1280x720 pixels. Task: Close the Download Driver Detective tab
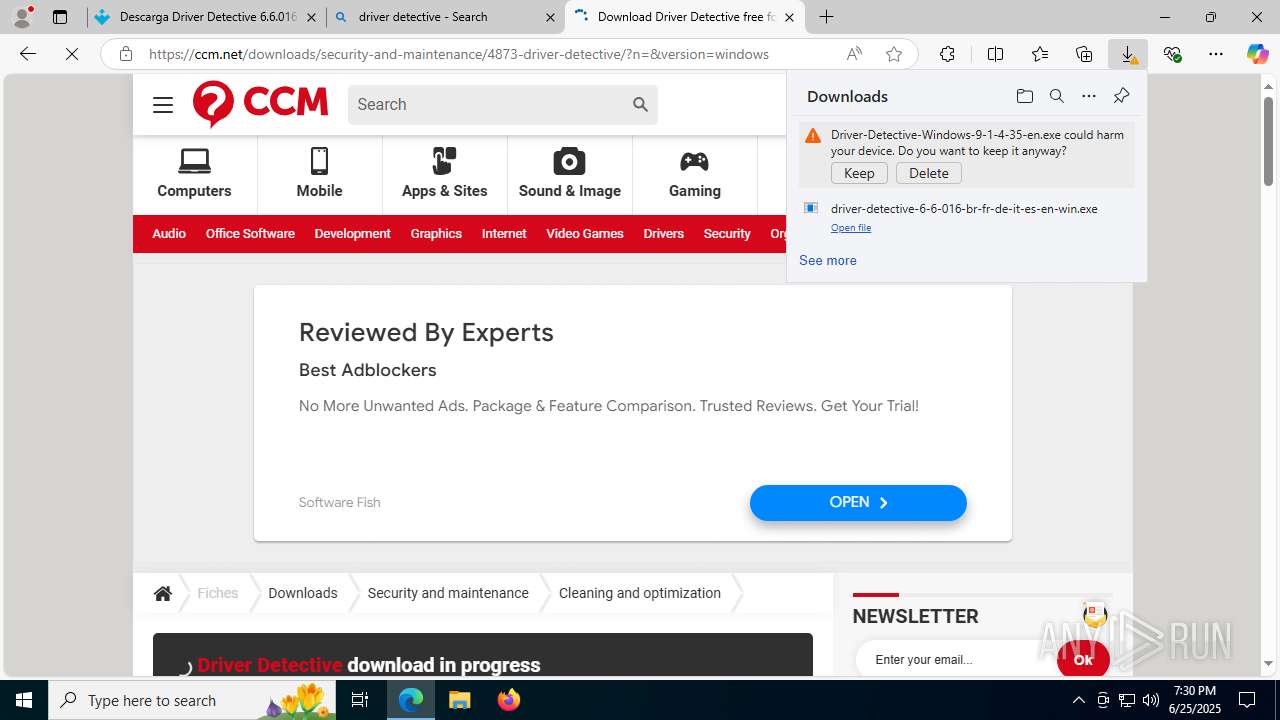click(789, 17)
